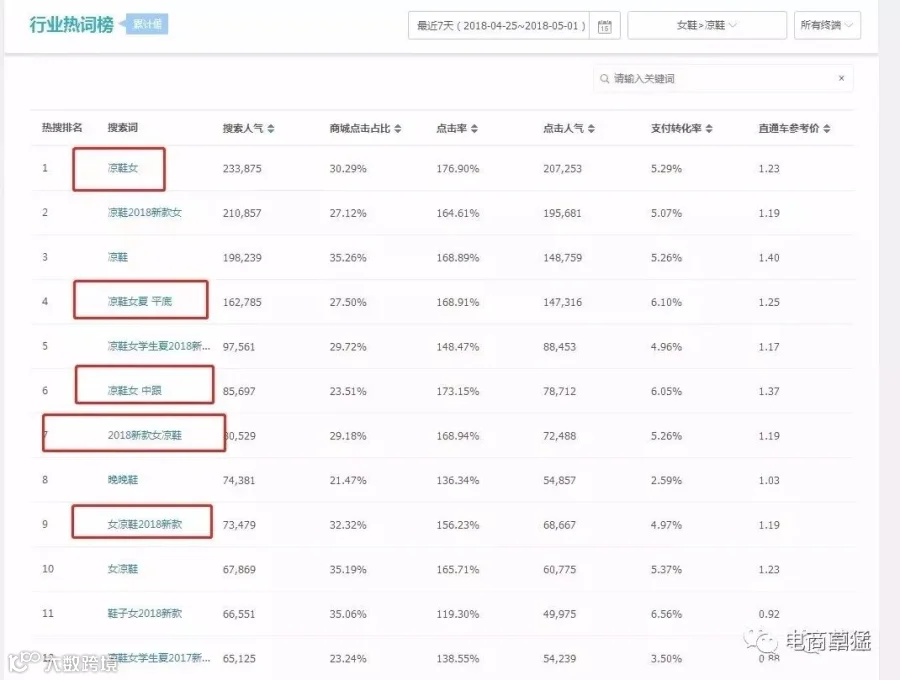Open the 凉鞋女夏 平底 keyword link

click(139, 301)
